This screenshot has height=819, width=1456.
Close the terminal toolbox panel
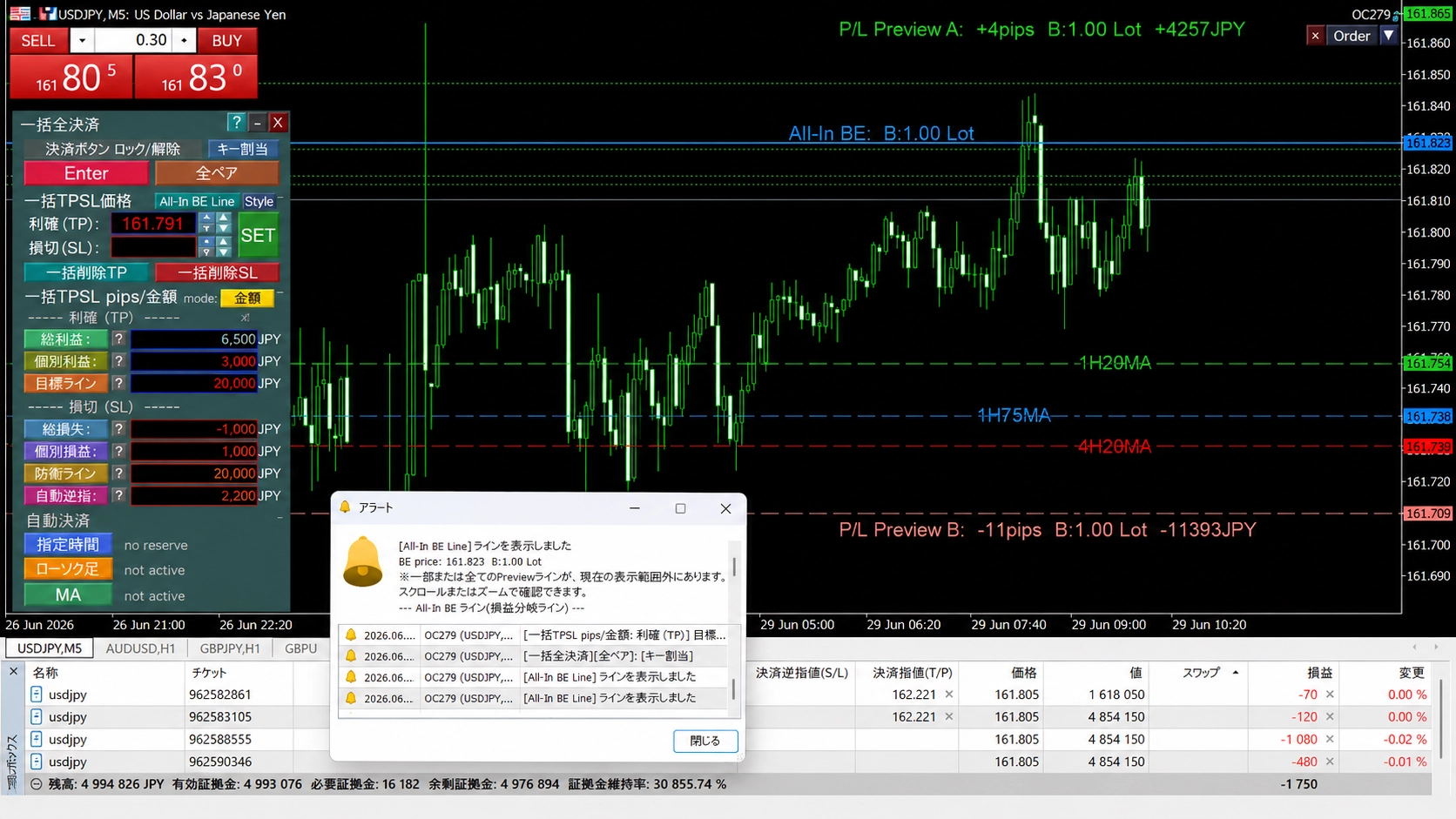(13, 672)
